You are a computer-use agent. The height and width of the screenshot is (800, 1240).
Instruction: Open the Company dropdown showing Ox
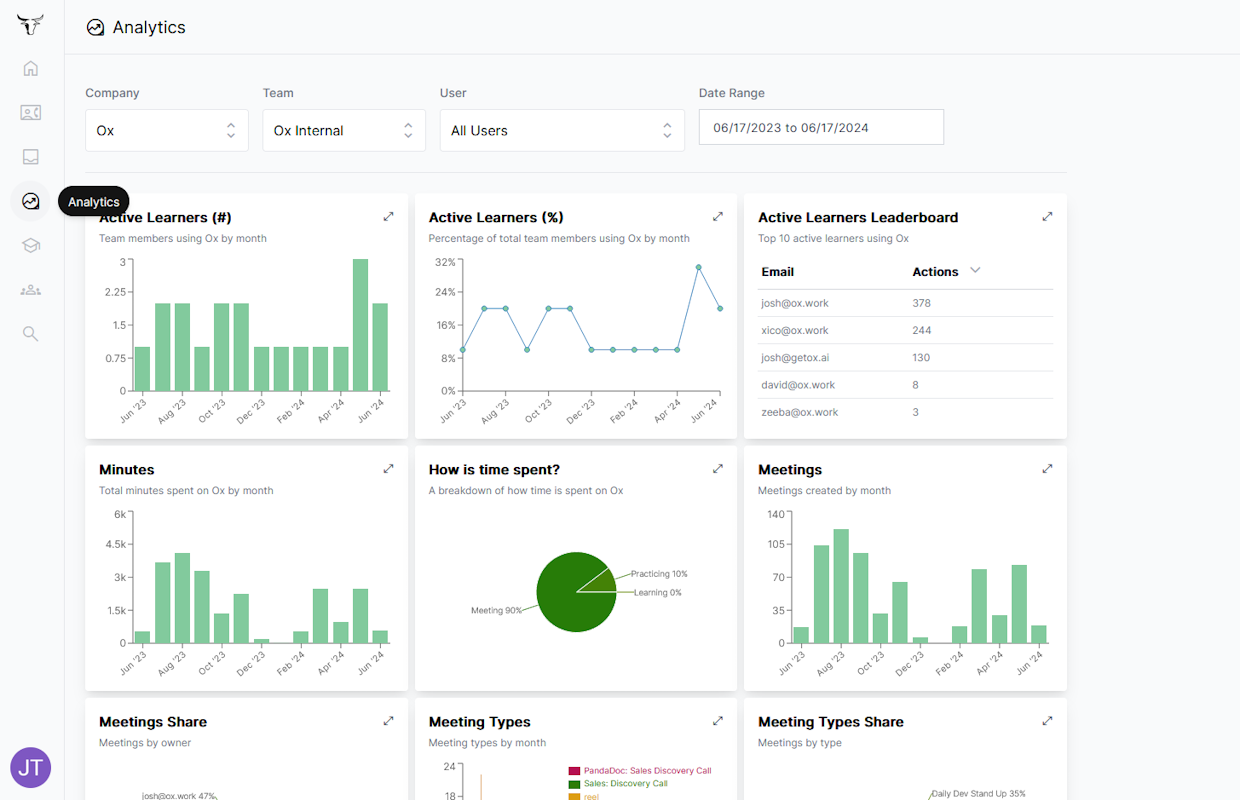167,131
